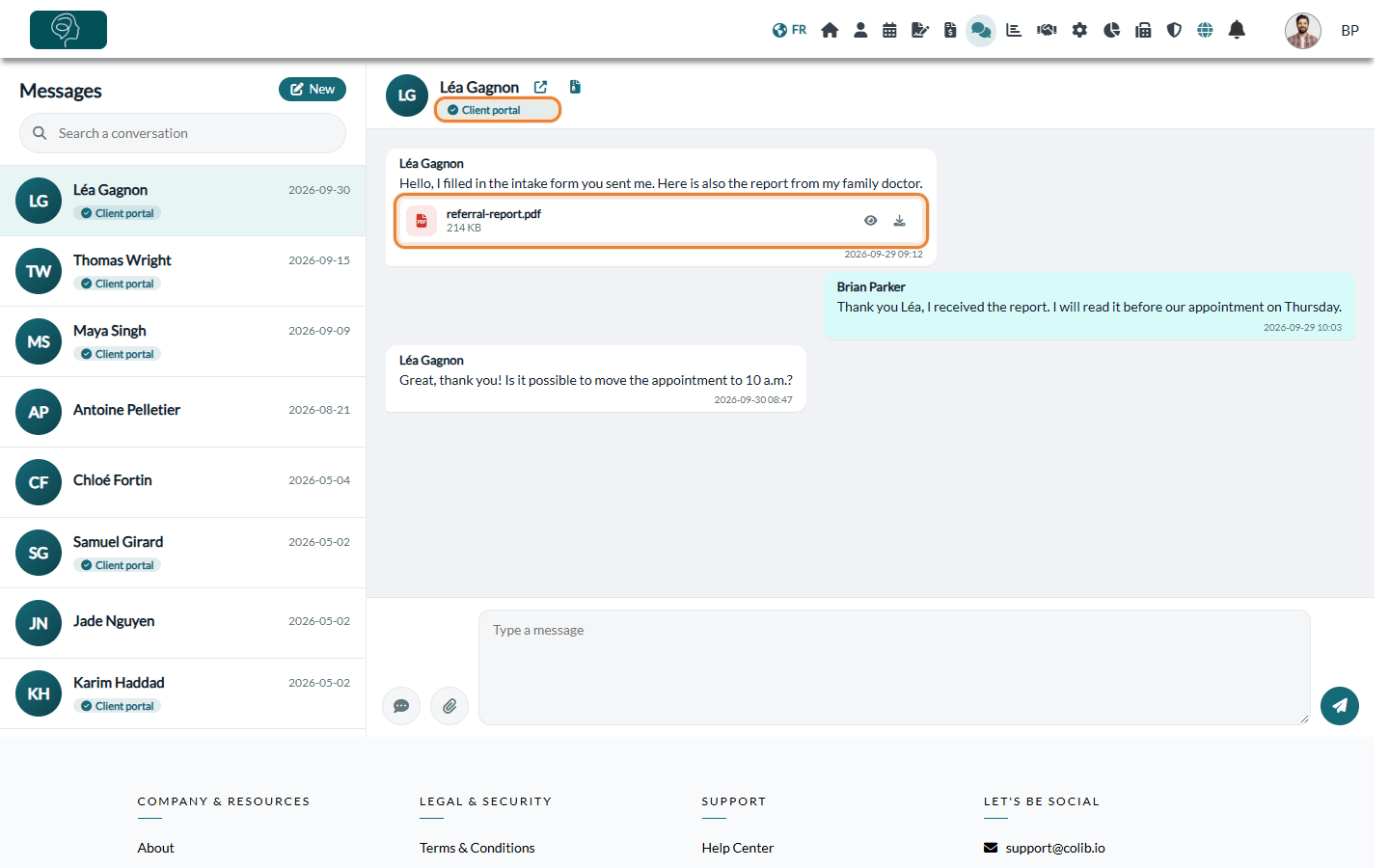Screen dimensions: 1389x868
Task: Open the bar chart reports icon
Action: point(1014,30)
